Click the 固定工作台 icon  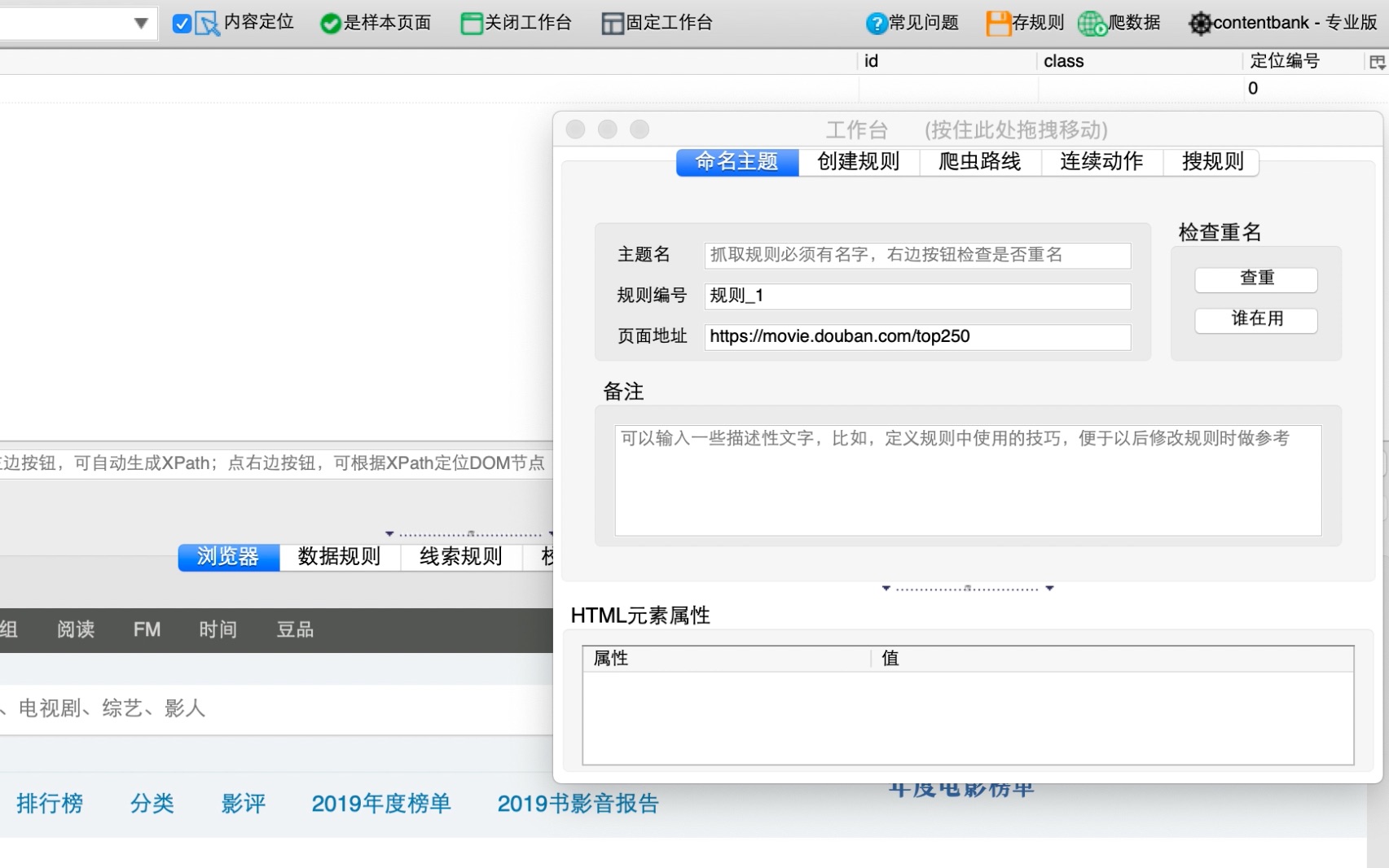pyautogui.click(x=613, y=24)
